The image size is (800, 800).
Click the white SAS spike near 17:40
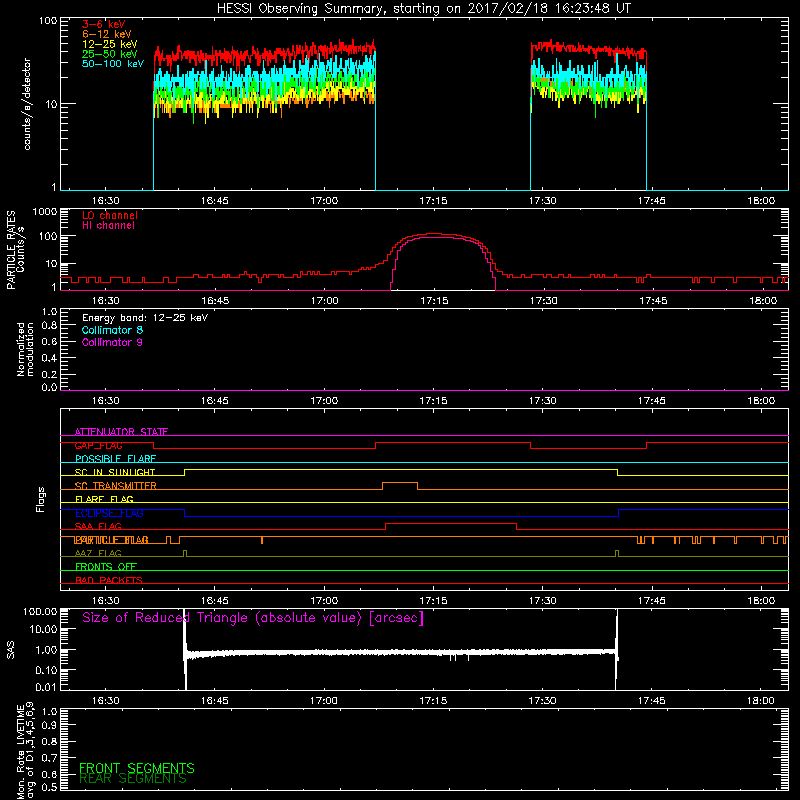coord(617,649)
